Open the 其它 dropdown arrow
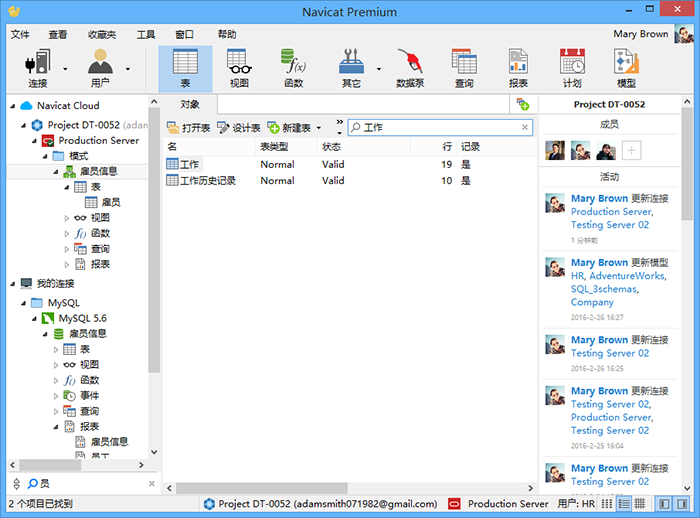Viewport: 700px width, 518px height. (379, 69)
